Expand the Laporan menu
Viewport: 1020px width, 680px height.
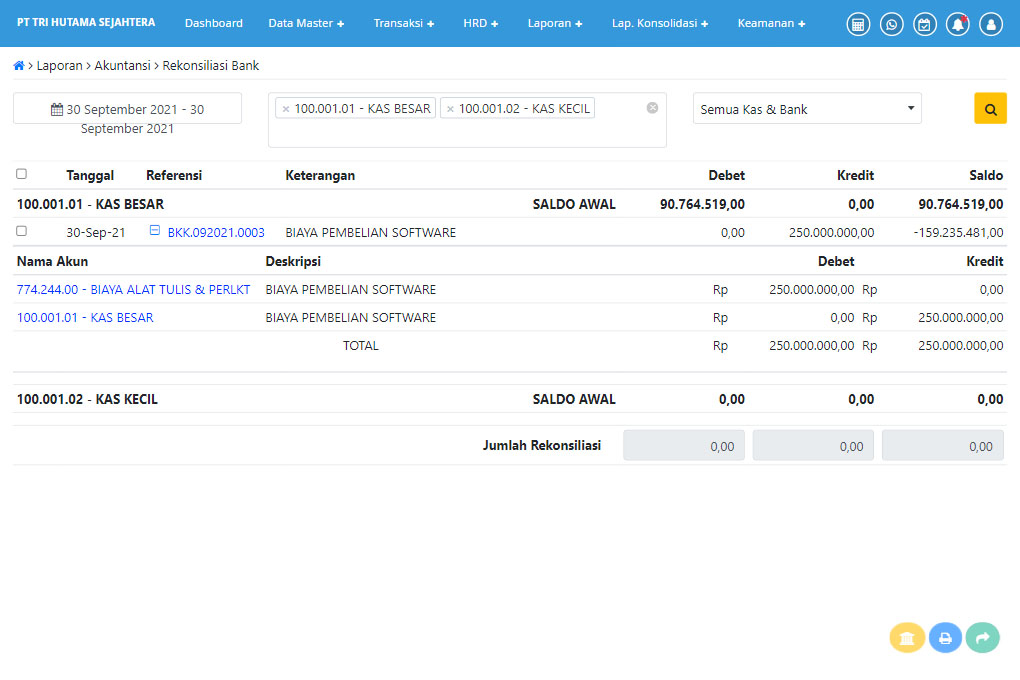(555, 23)
